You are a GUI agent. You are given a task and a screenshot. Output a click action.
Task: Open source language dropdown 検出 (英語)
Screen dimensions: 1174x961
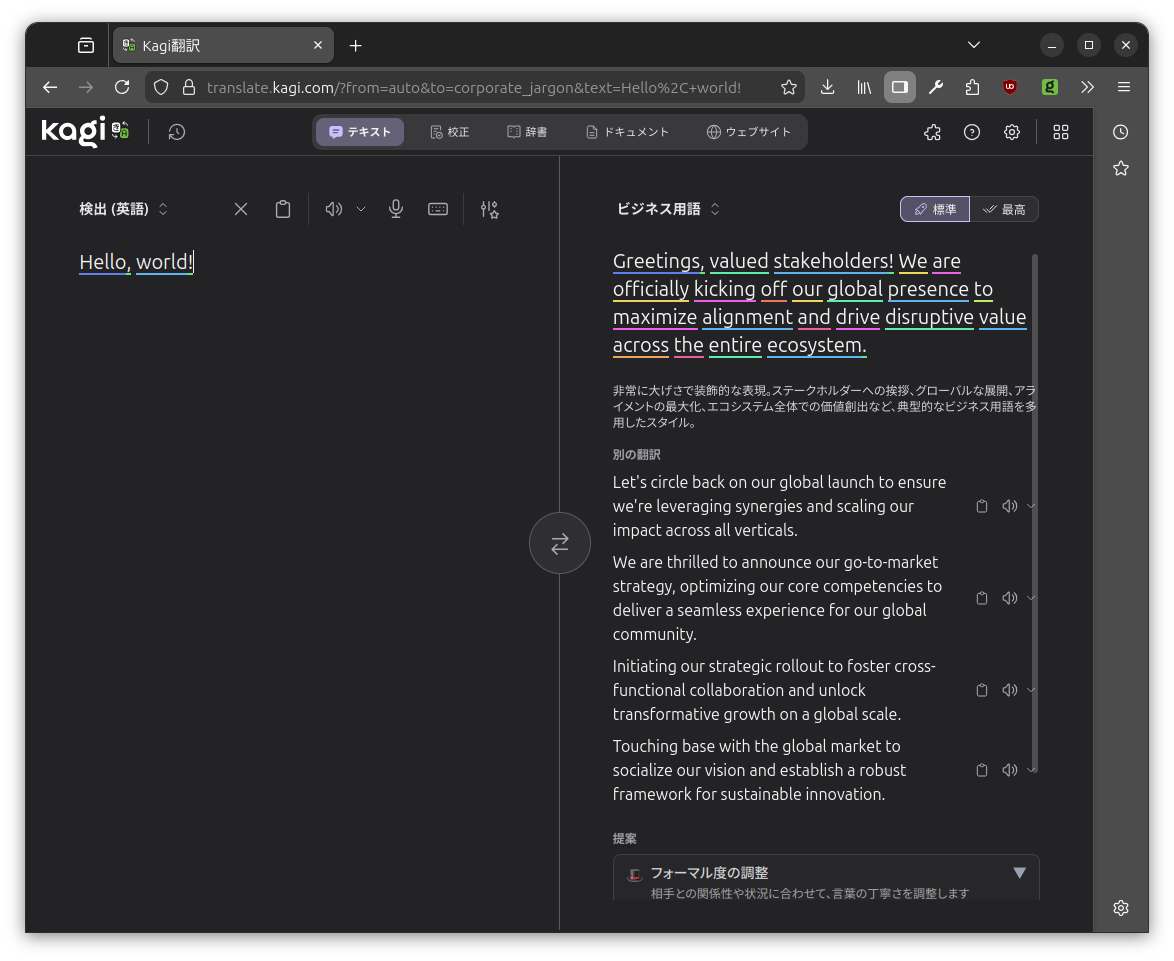pos(124,209)
